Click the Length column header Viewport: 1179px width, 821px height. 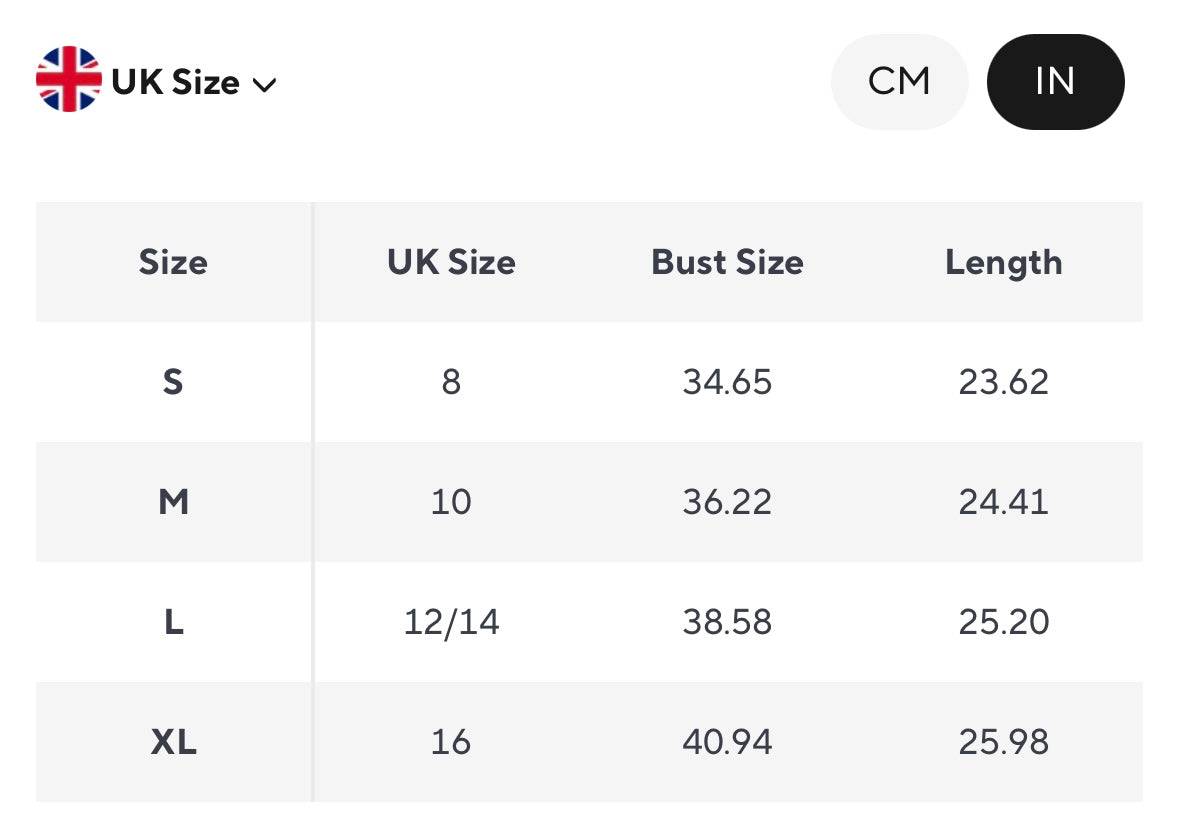point(1003,262)
